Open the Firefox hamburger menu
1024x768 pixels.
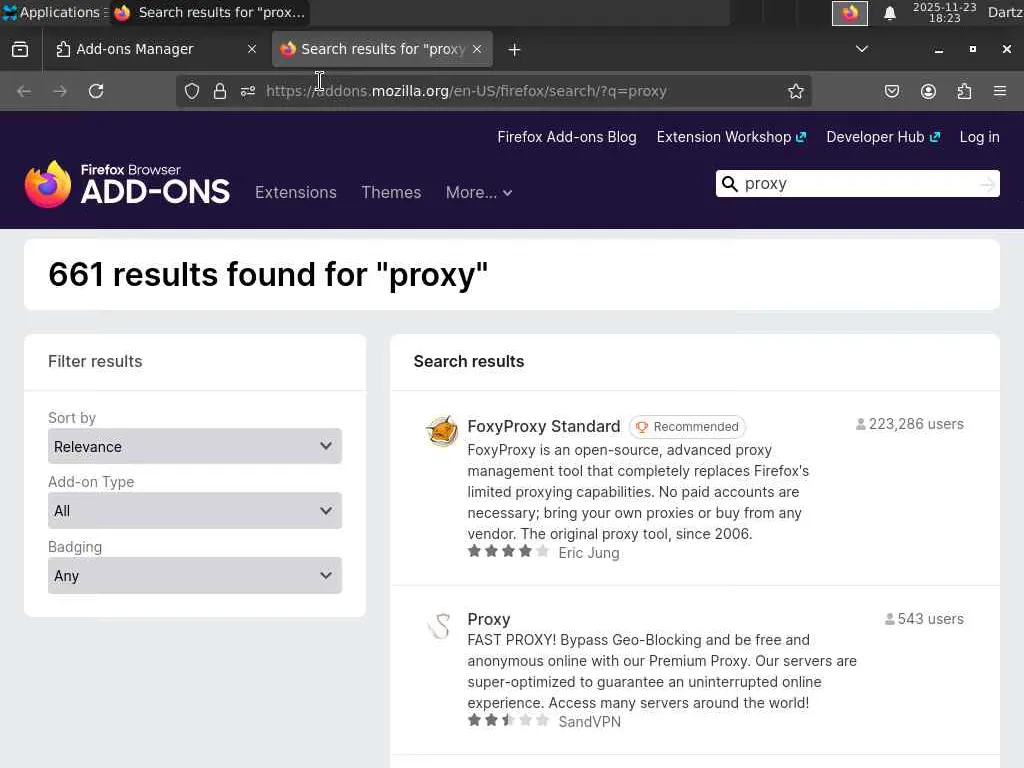tap(1000, 91)
